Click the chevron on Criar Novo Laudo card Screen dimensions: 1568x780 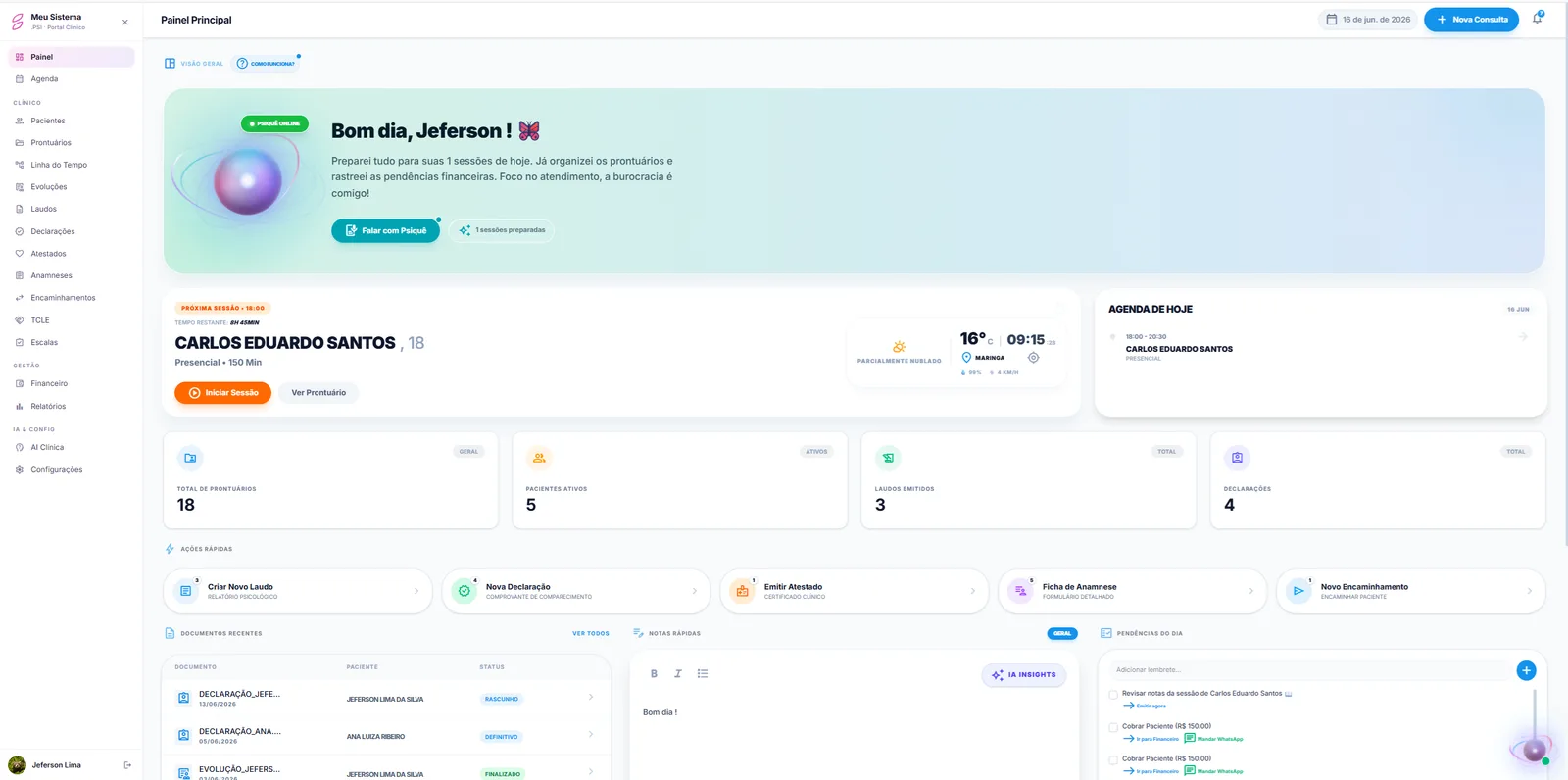point(416,591)
